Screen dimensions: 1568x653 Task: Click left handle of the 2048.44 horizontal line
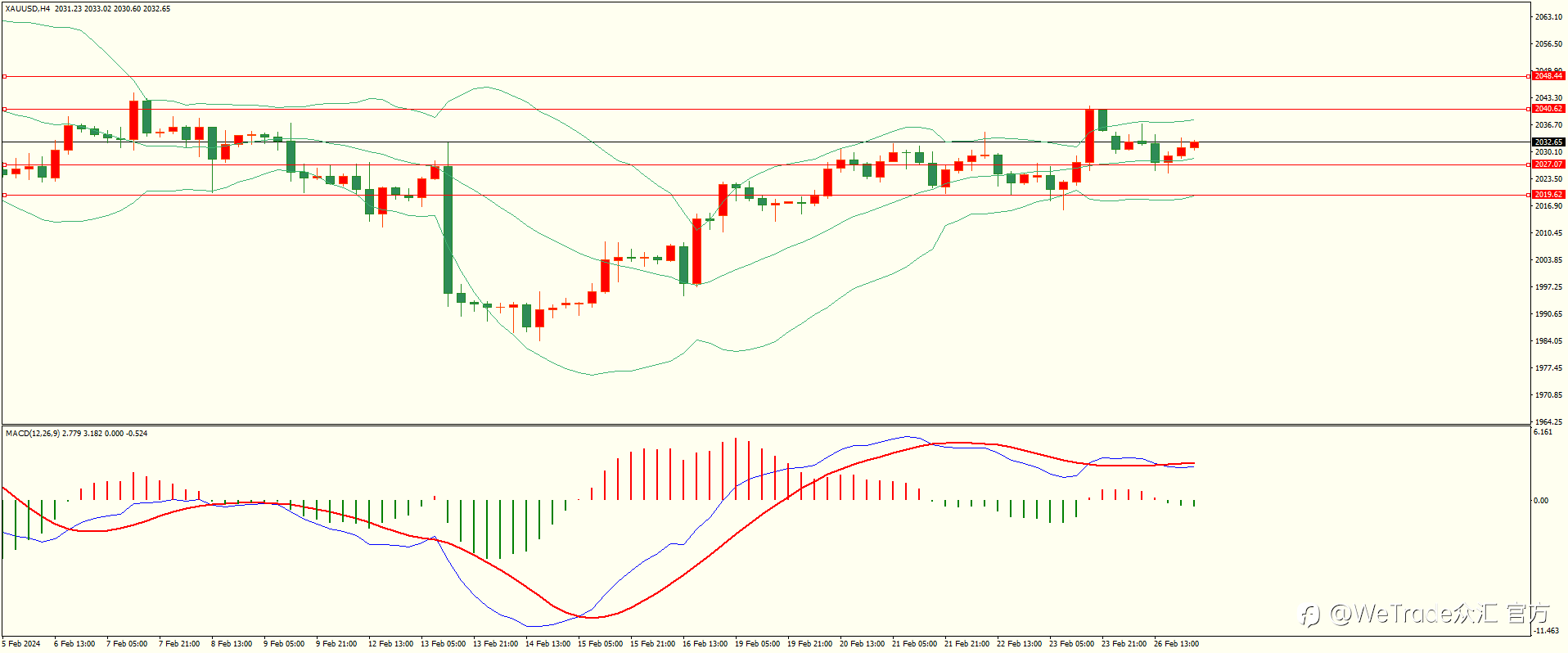pos(4,76)
